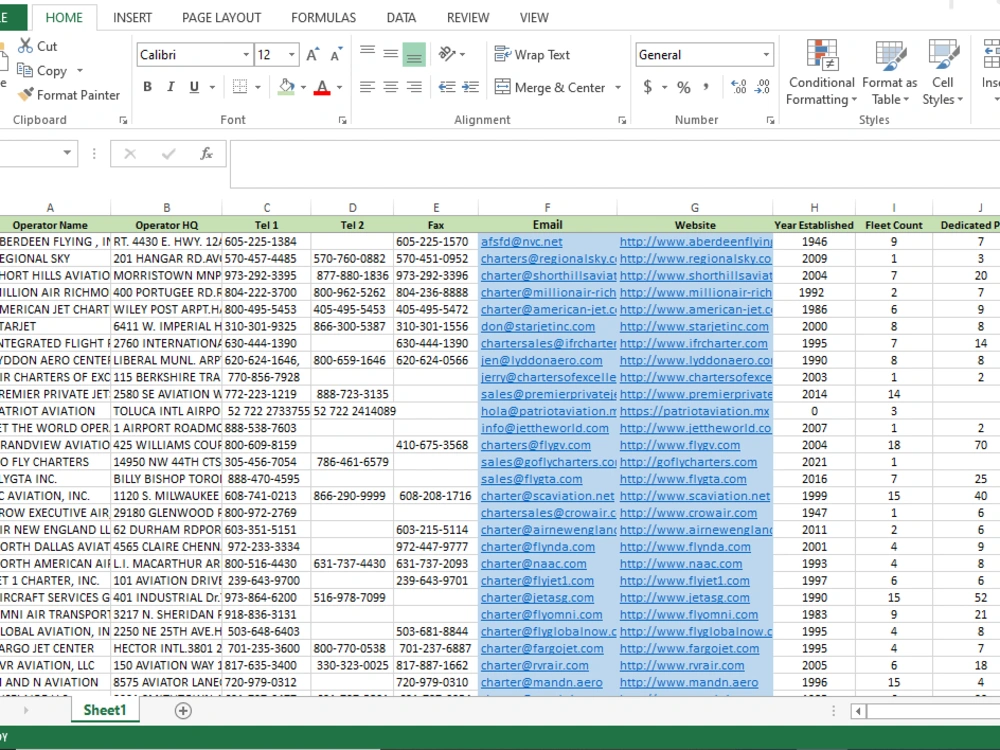
Task: Open Cell Styles gallery
Action: [x=943, y=73]
